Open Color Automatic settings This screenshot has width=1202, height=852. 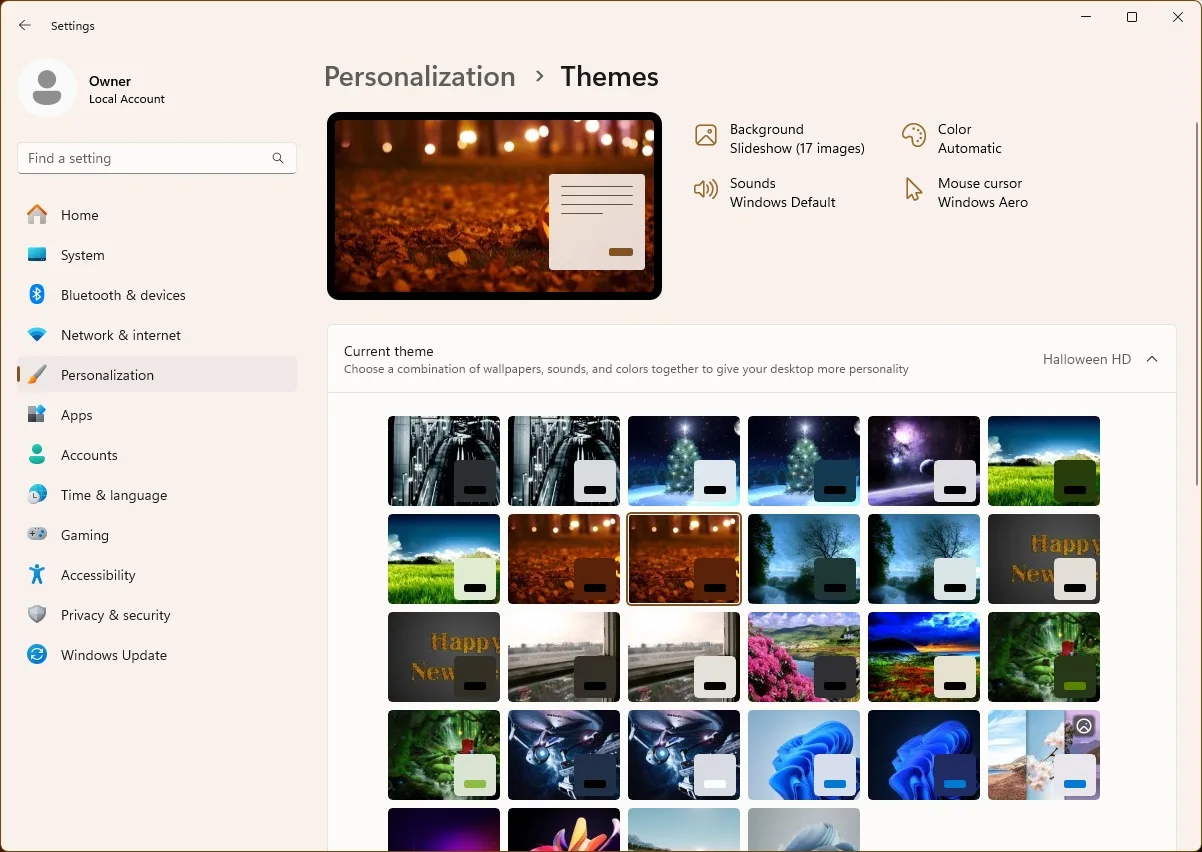pyautogui.click(x=952, y=139)
